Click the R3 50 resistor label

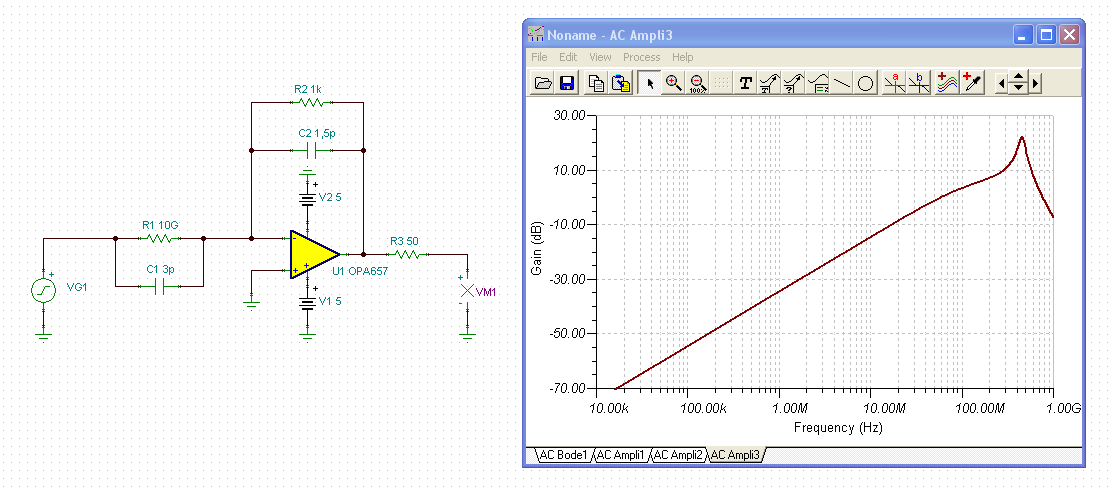tap(404, 241)
